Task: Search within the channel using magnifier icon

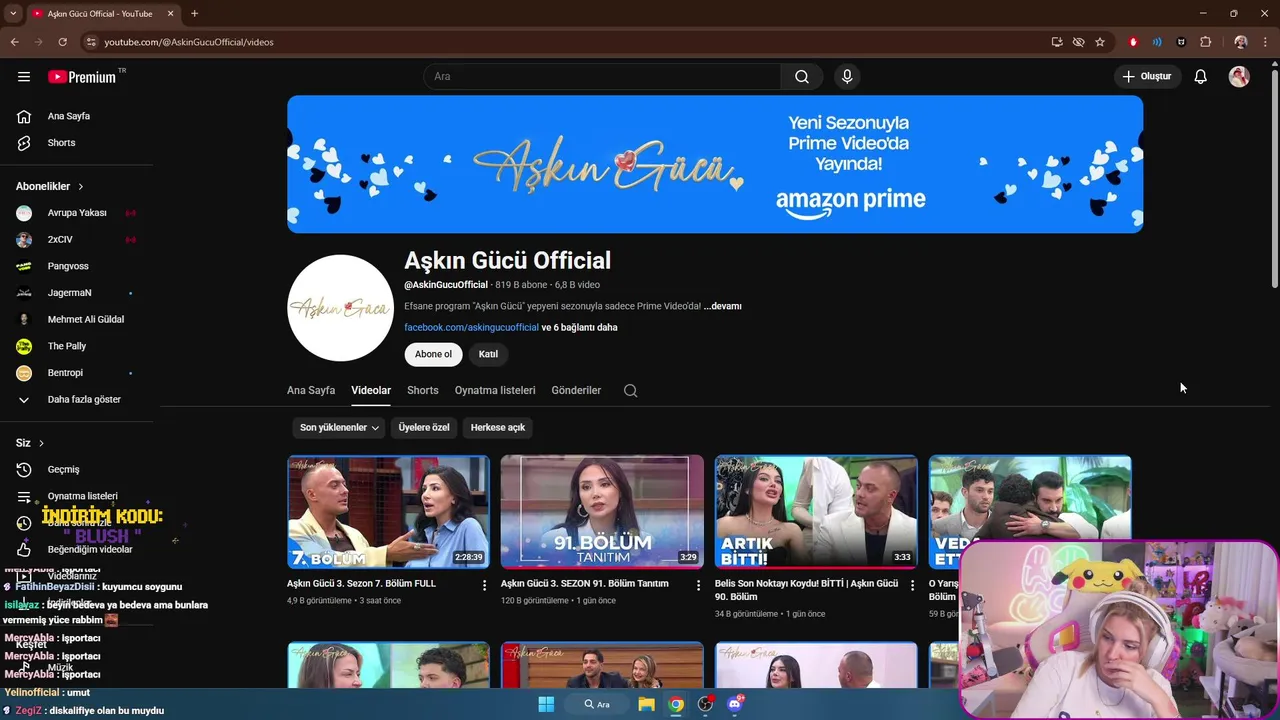Action: coord(630,390)
